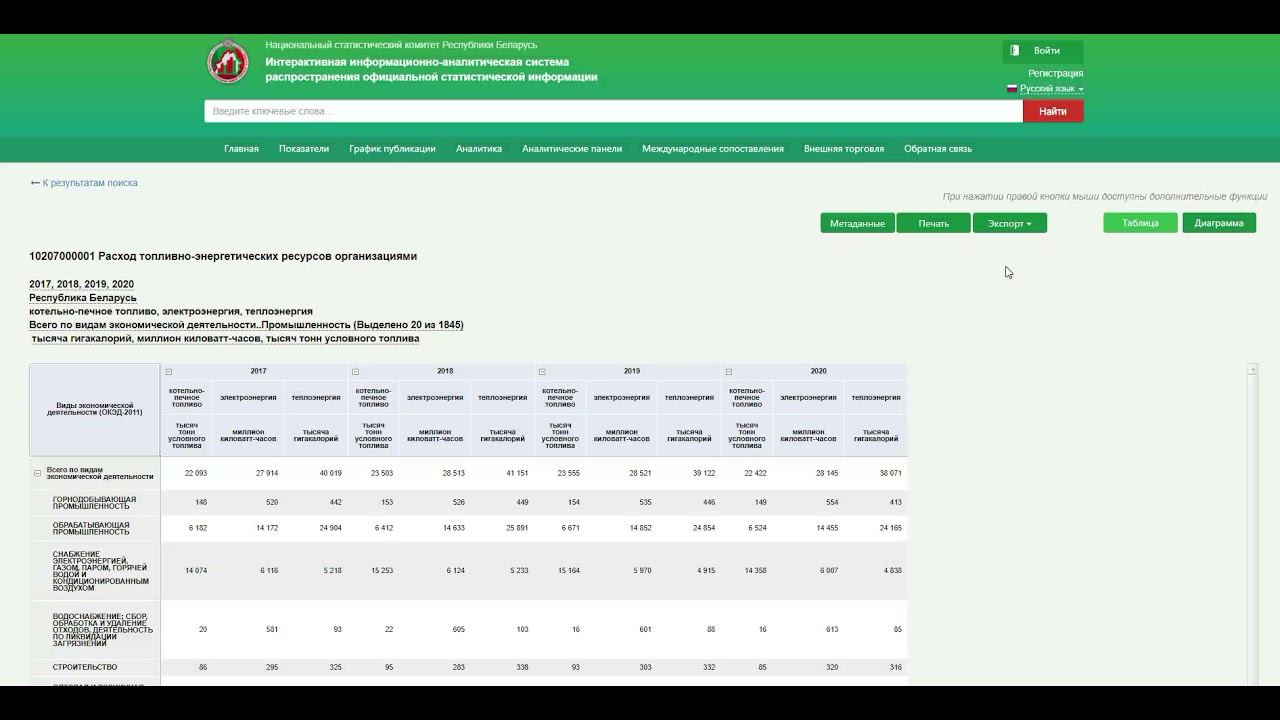This screenshot has width=1280, height=720.
Task: Select the ГОРНОДОБЫВАЮЩАЯ ПРОМЫШЛЕННОСТЬ row label
Action: [95, 502]
